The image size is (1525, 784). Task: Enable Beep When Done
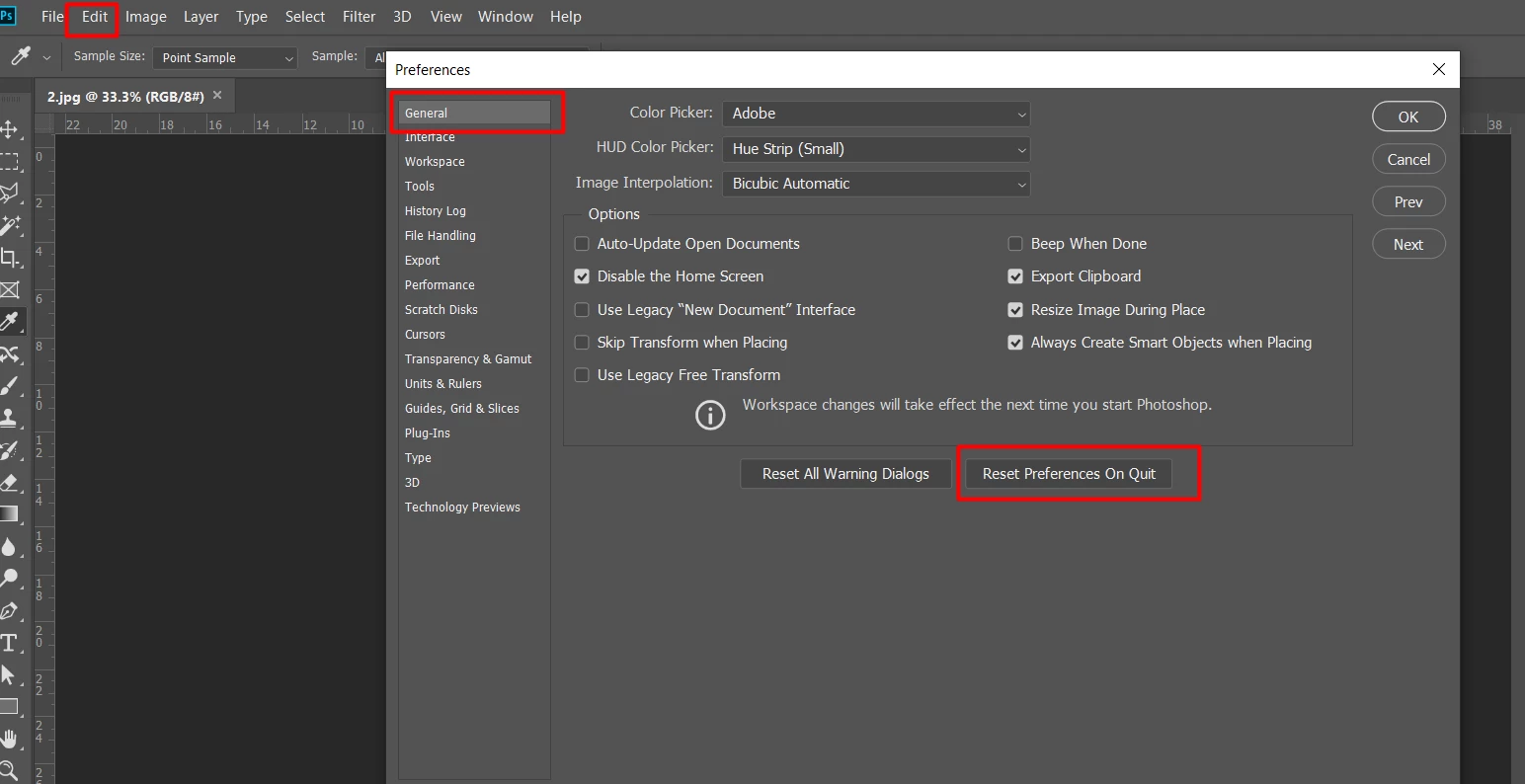click(1015, 244)
